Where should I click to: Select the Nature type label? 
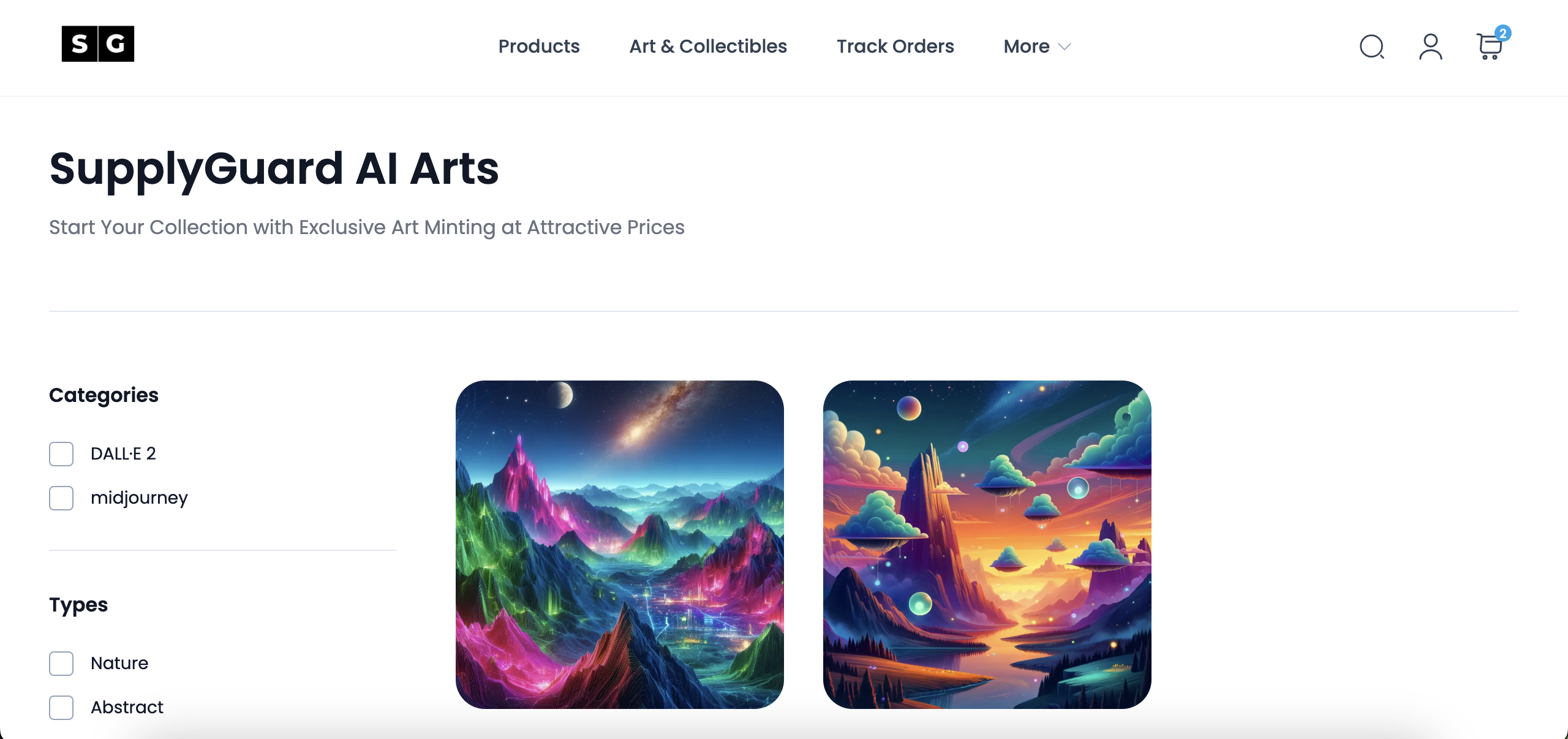point(119,664)
